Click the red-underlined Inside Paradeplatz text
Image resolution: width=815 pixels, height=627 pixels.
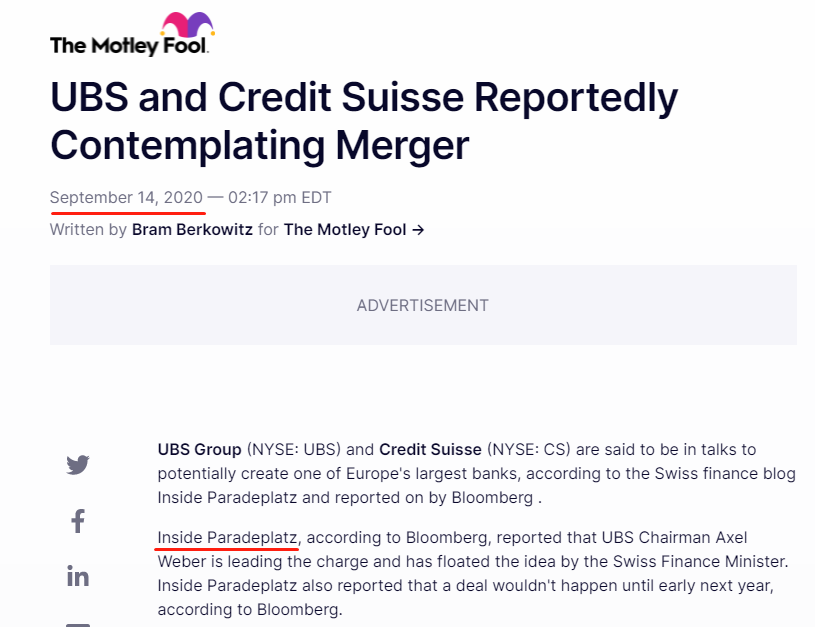tap(227, 538)
